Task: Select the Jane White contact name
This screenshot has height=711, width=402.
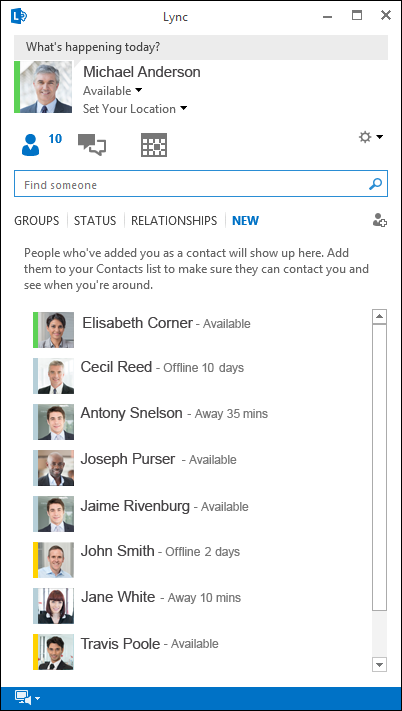Action: pyautogui.click(x=118, y=597)
